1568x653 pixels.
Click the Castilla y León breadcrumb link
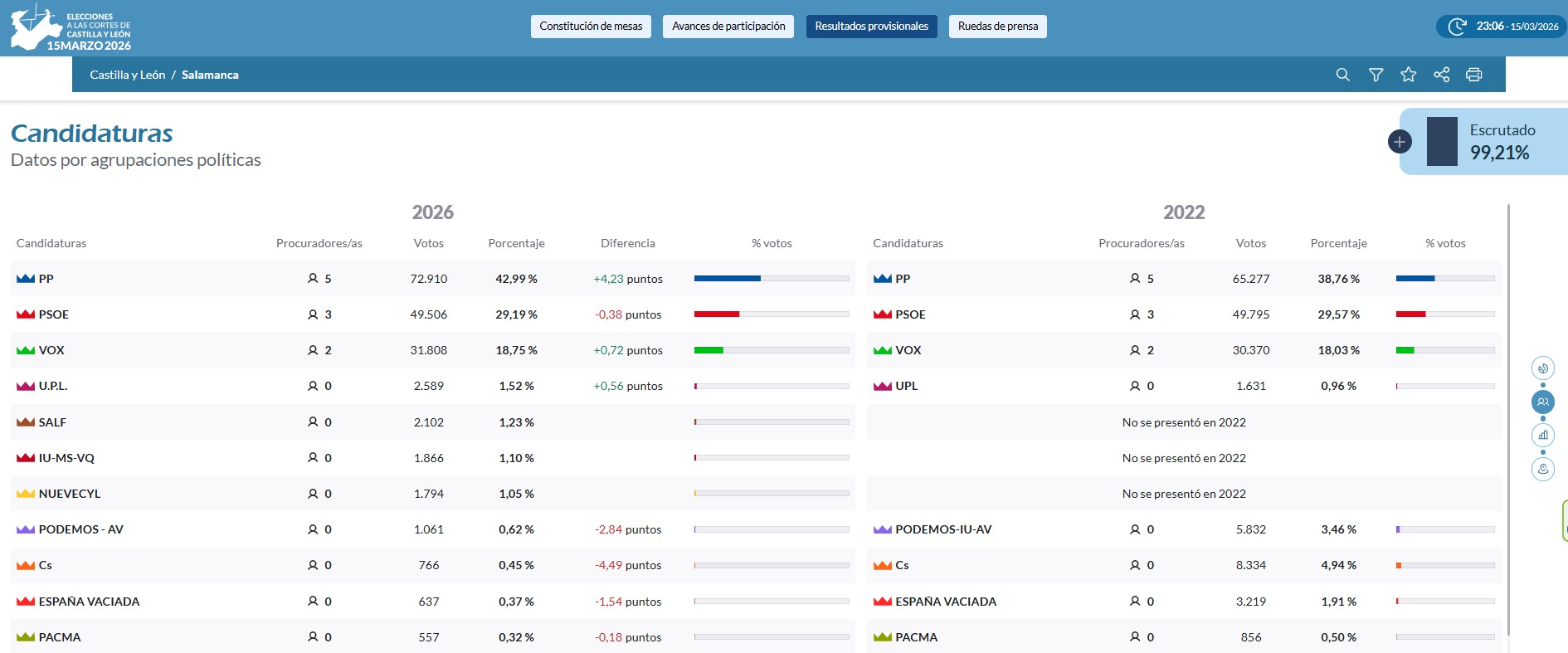[x=128, y=75]
